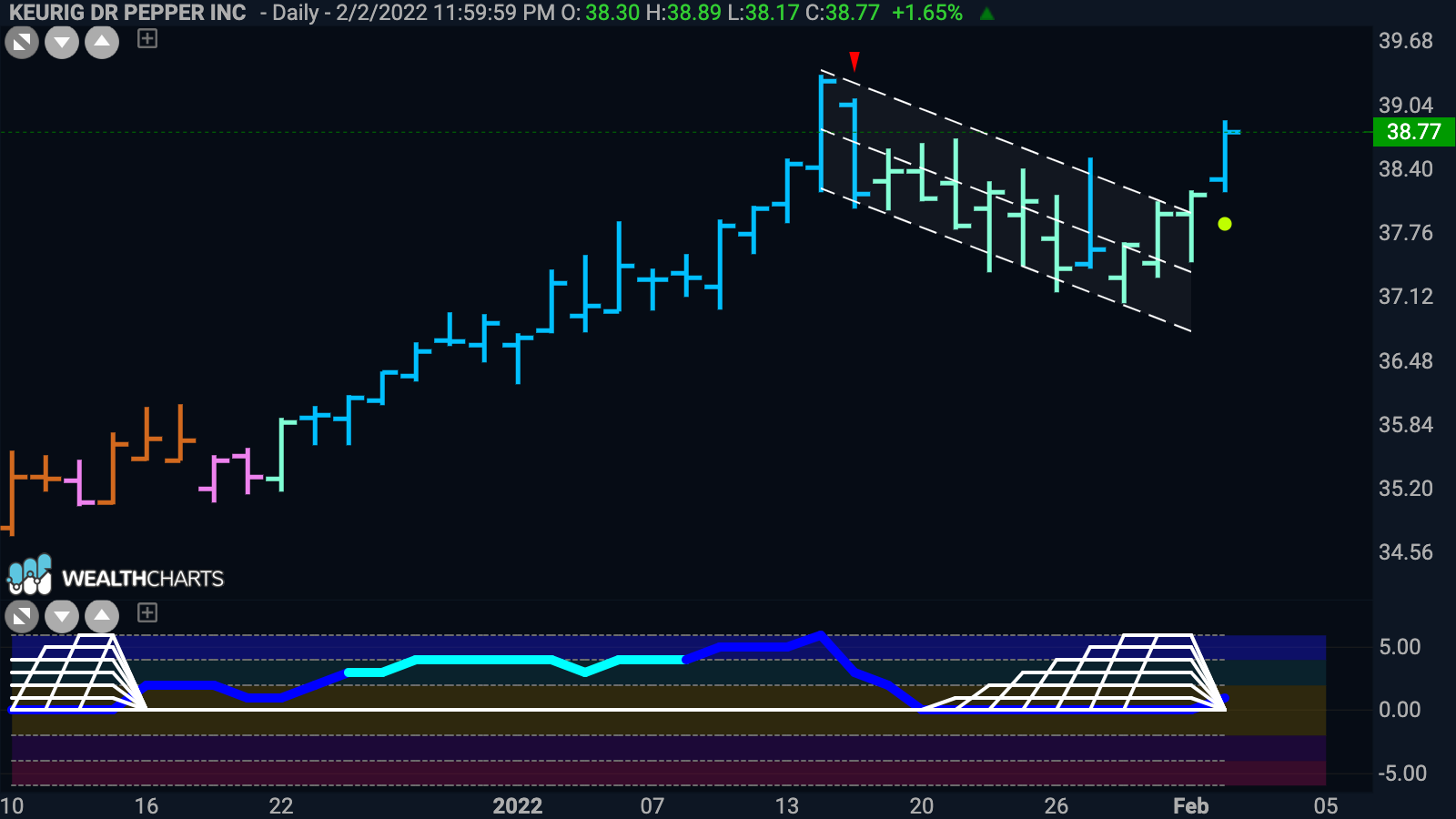Screen dimensions: 1456x819
Task: Click the price panel up-arrow button
Action: pyautogui.click(x=102, y=42)
